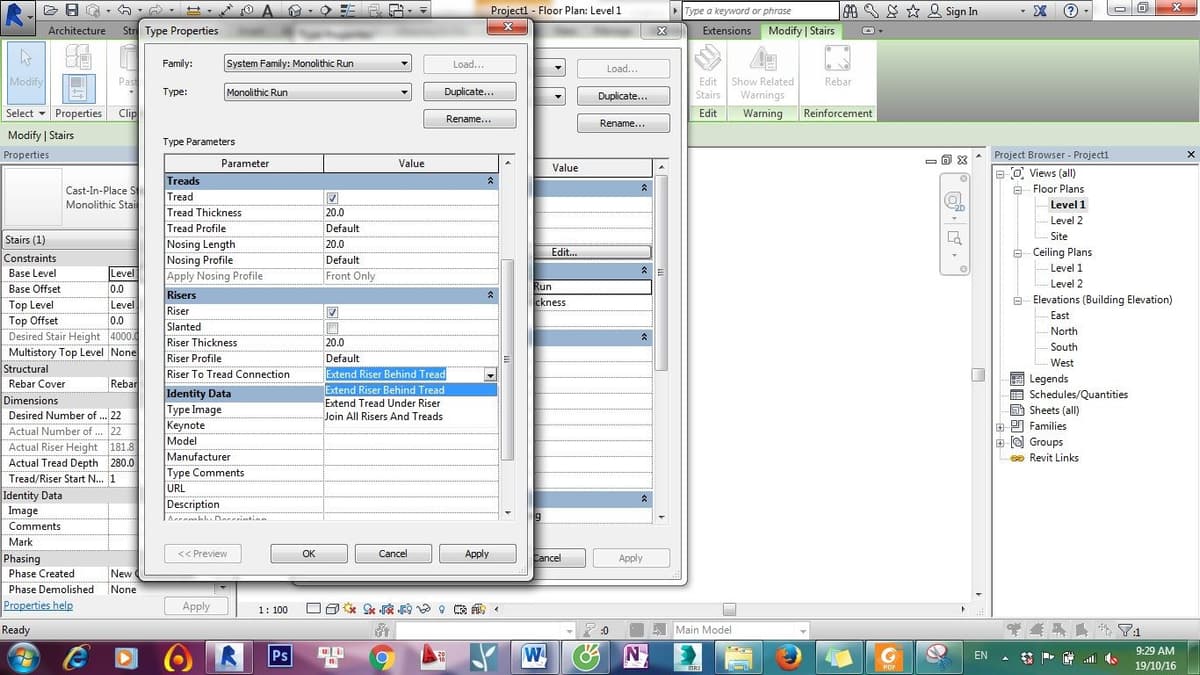Open the South elevation view
This screenshot has height=675, width=1200.
tap(1064, 347)
